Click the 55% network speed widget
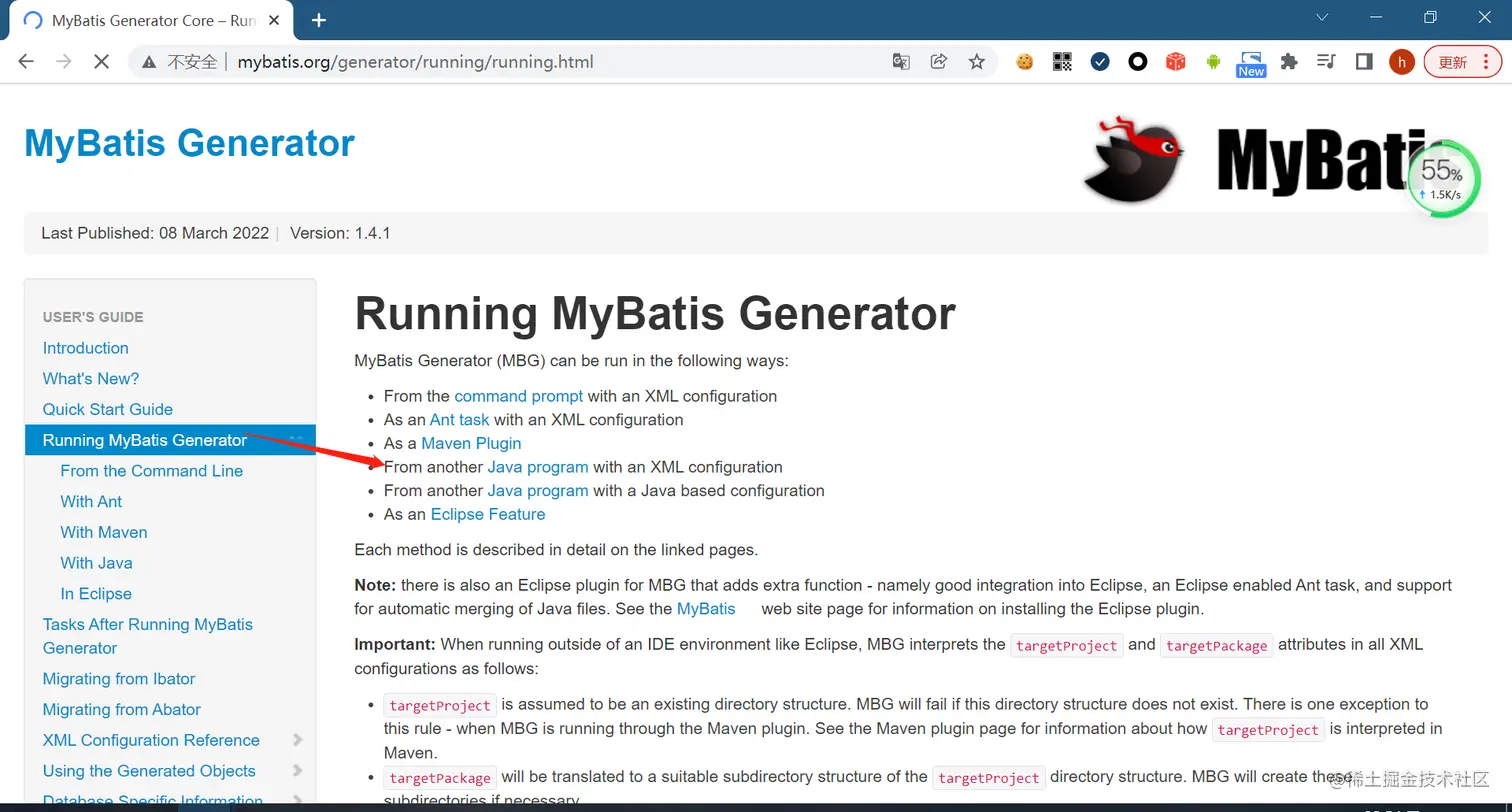 (x=1442, y=180)
